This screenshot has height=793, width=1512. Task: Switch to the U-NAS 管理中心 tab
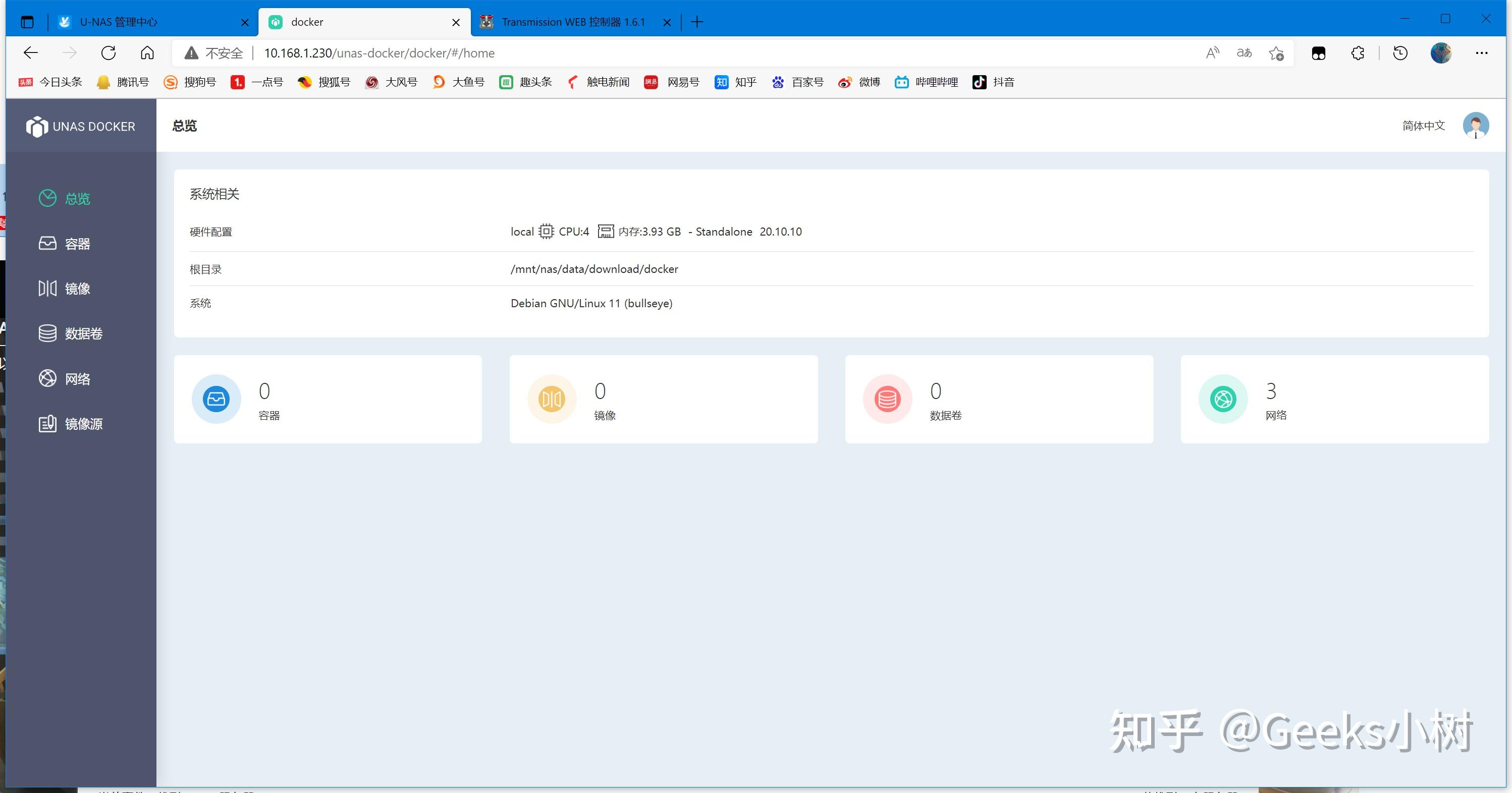(x=119, y=22)
